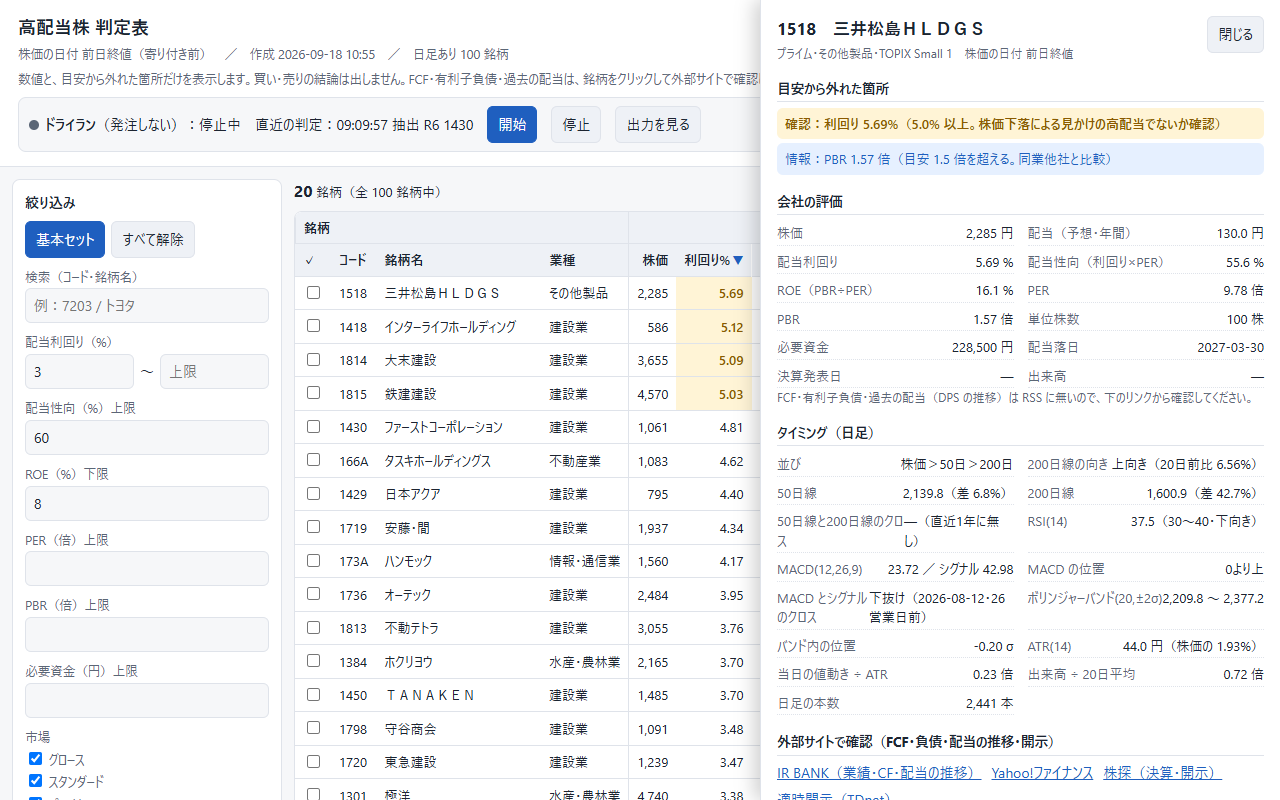The width and height of the screenshot is (1280, 800).
Task: Click the 情報・通信業 sector cell
Action: (585, 561)
